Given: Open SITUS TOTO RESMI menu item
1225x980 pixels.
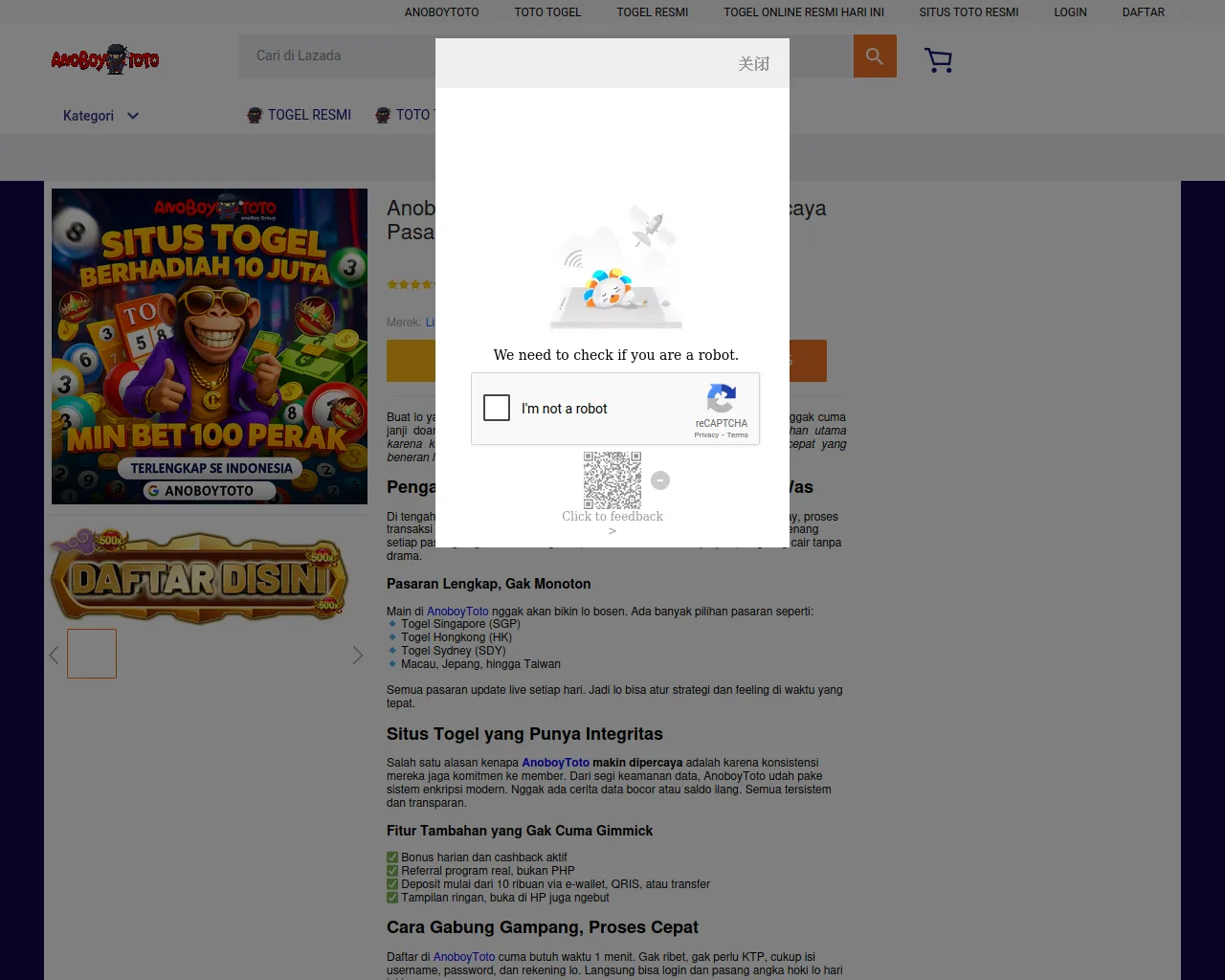Looking at the screenshot, I should point(969,12).
